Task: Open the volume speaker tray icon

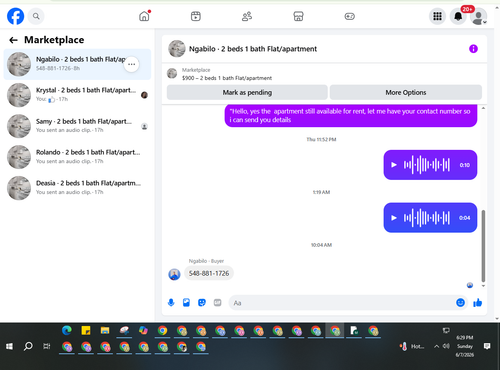Action: pos(446,346)
